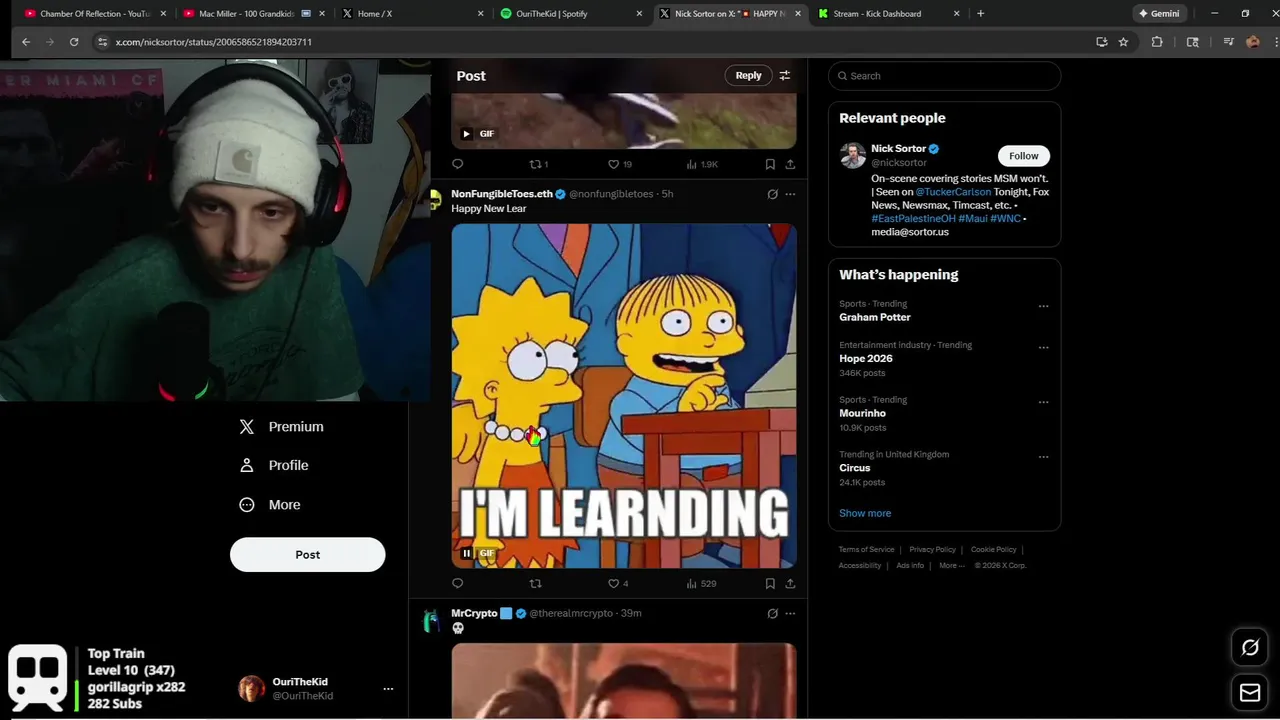1280x720 pixels.
Task: Open more options for Hope 2026 trend
Action: click(x=1043, y=347)
